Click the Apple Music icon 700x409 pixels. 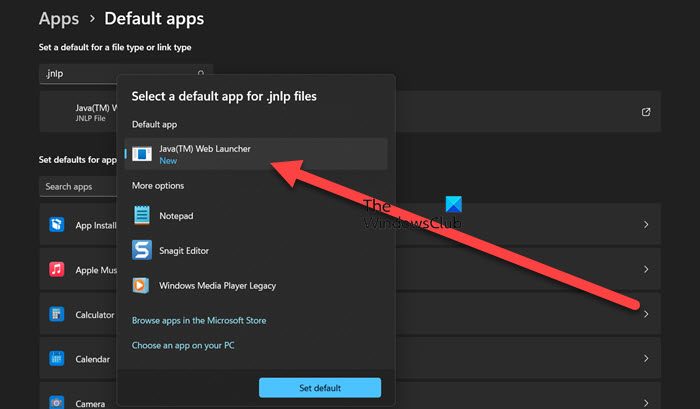click(x=57, y=269)
